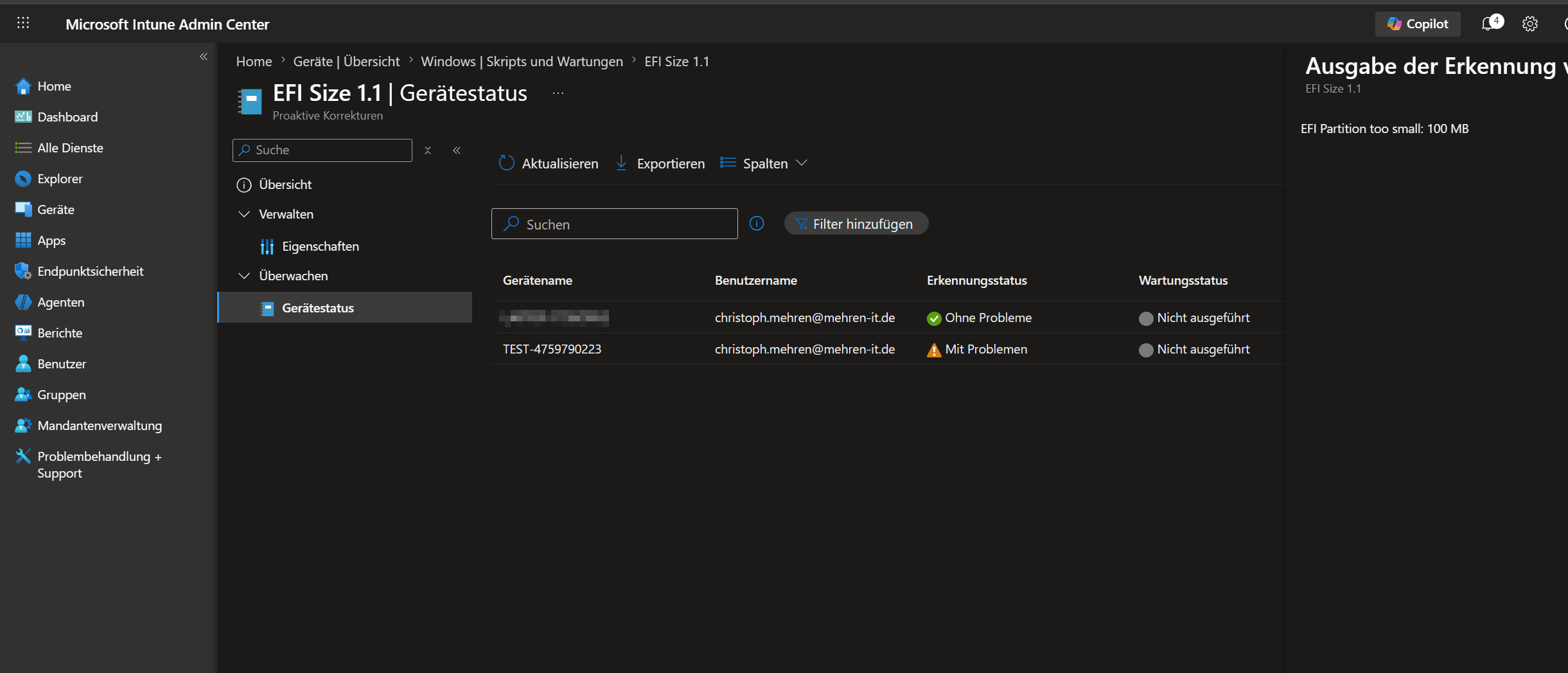
Task: Collapse the main navigation sidebar
Action: (204, 57)
